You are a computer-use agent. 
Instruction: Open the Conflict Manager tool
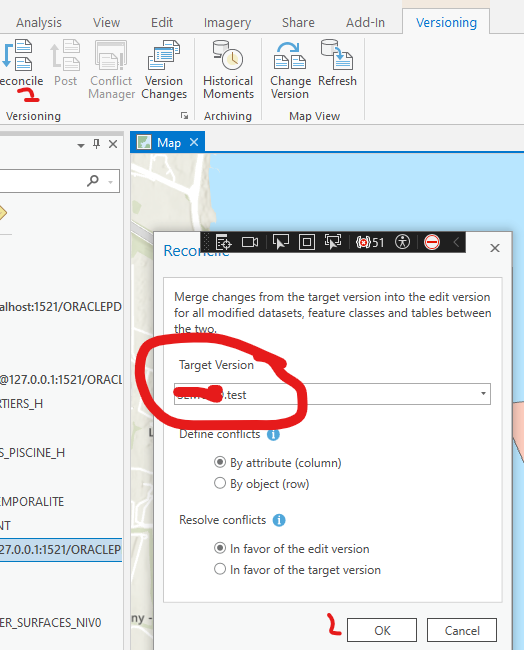111,70
